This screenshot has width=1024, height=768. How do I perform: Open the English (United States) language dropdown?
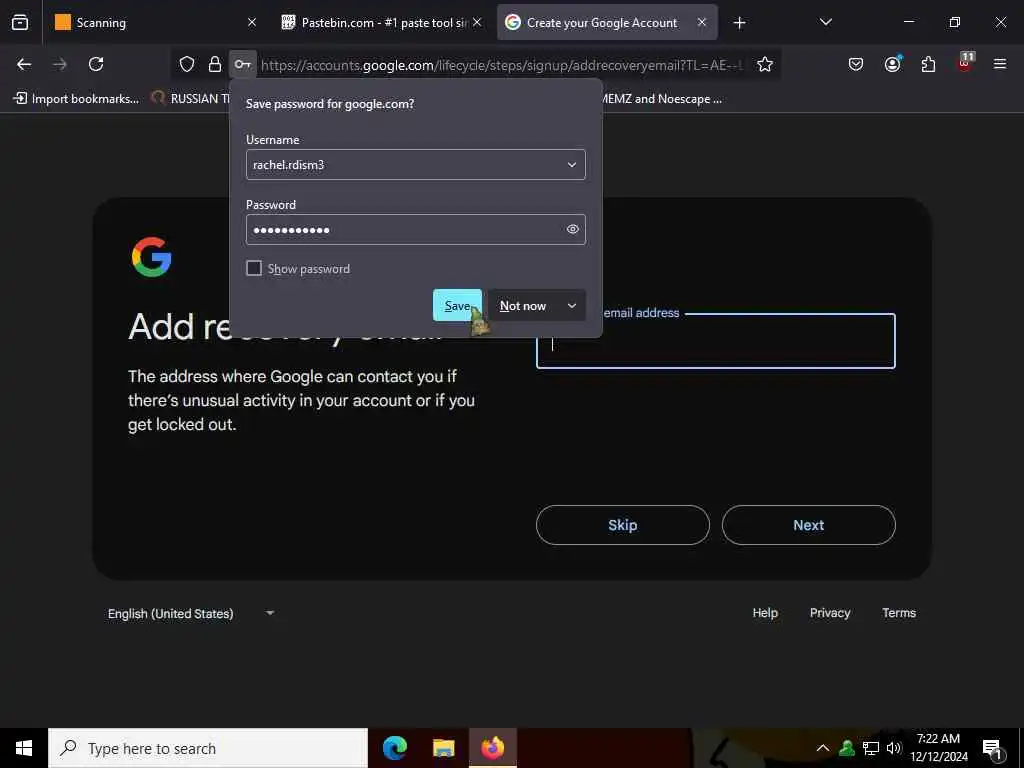[191, 613]
